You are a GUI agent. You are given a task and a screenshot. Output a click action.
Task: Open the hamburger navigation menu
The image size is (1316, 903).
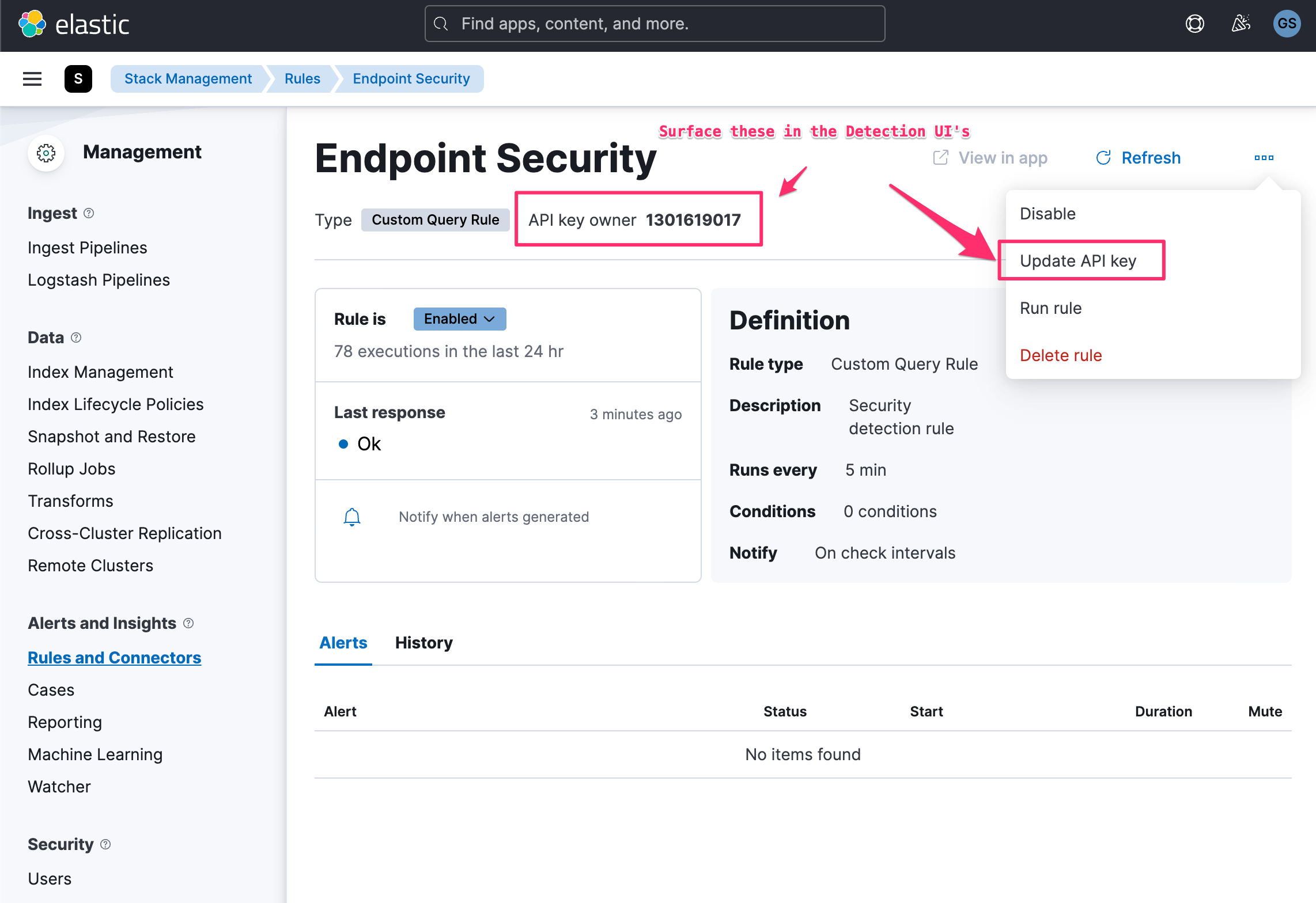(32, 79)
